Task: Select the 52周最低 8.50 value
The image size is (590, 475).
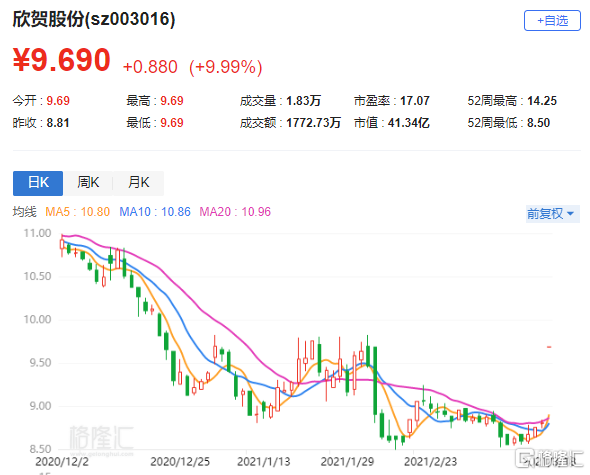Action: (538, 123)
